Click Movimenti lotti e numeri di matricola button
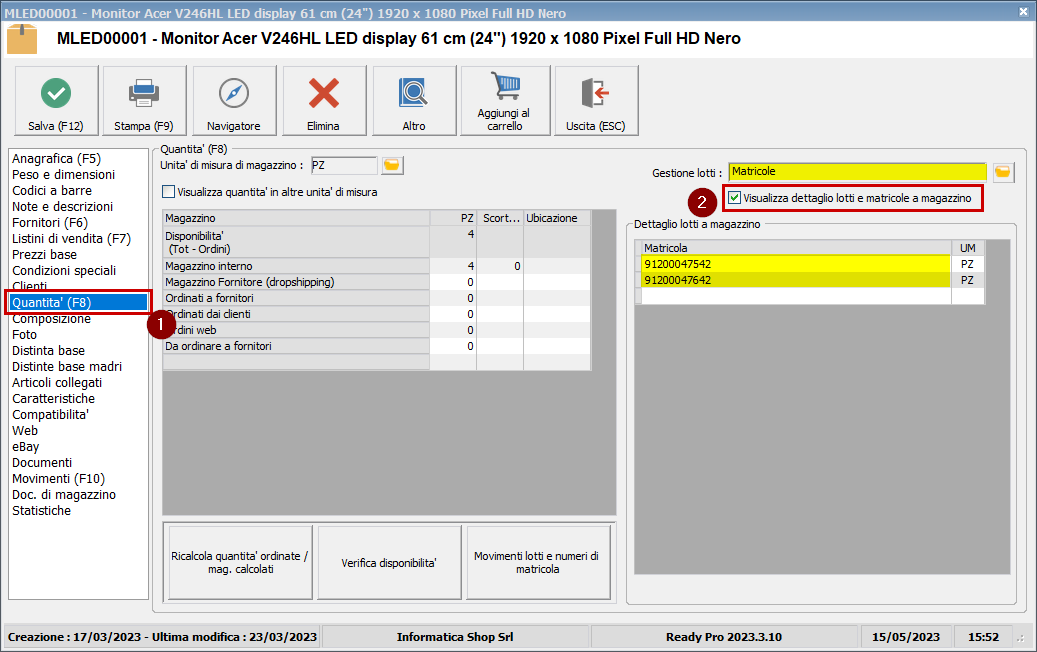This screenshot has width=1037, height=652. (538, 563)
